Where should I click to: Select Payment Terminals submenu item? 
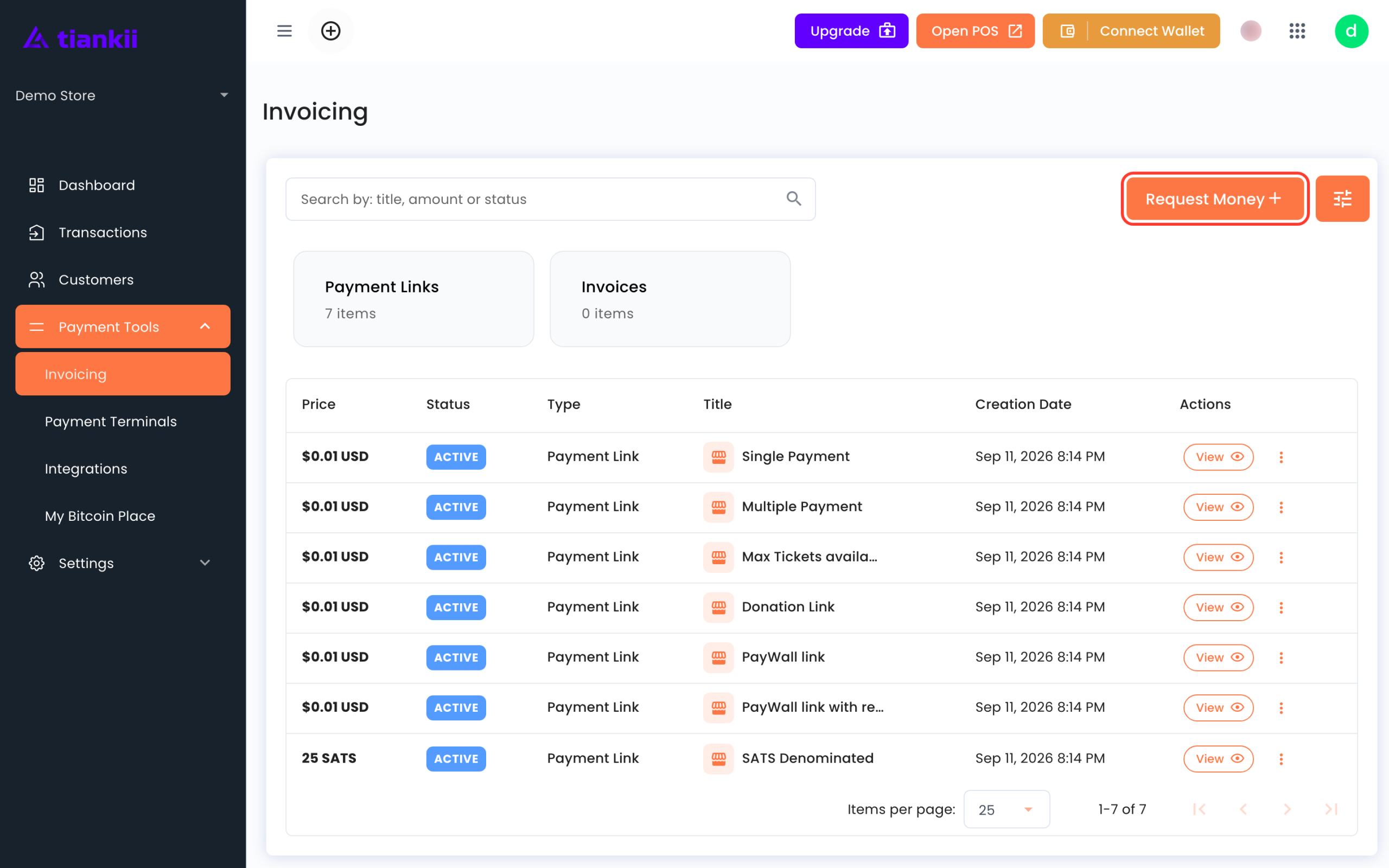pos(122,422)
